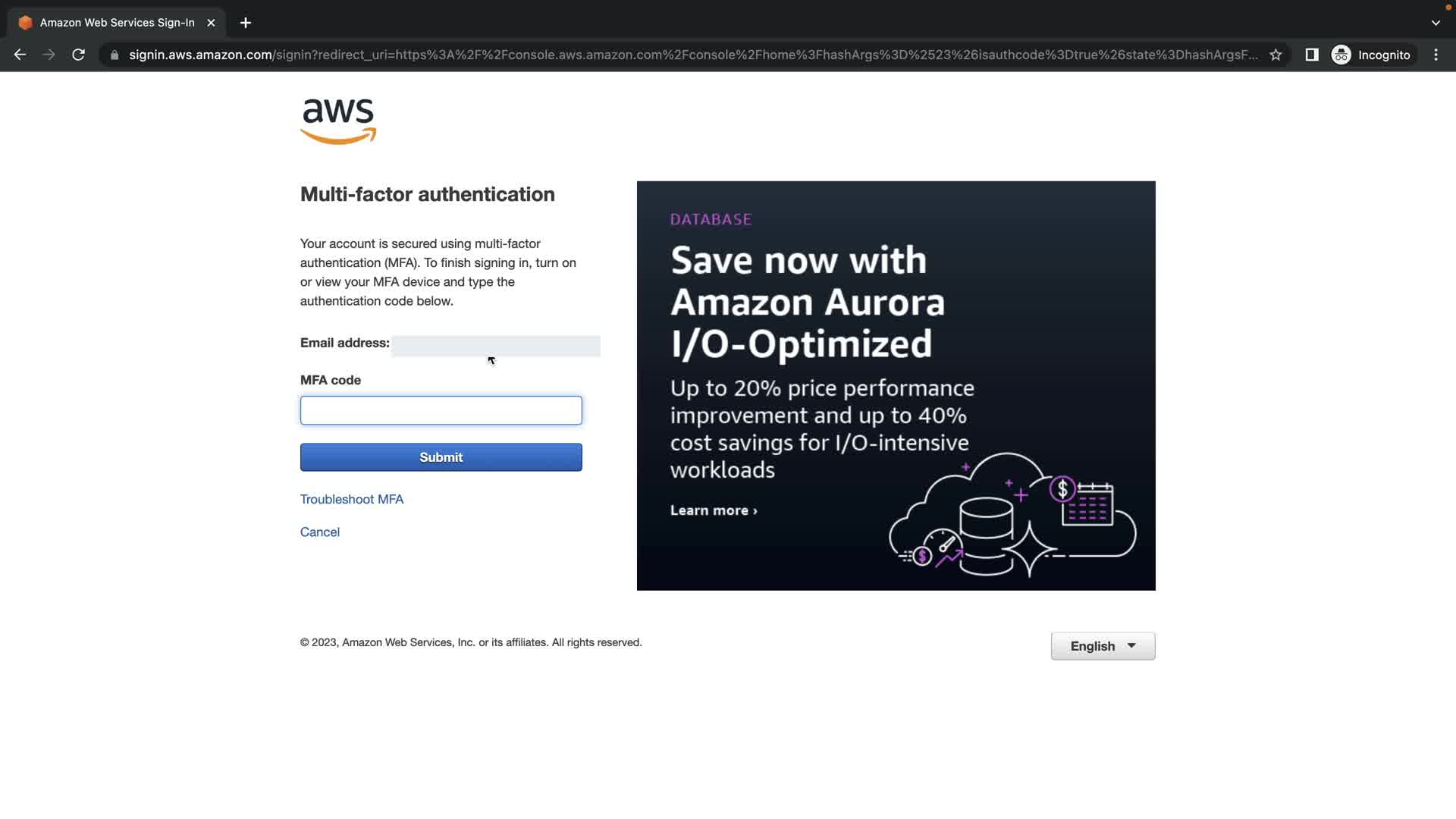Select Amazon Web Services Sign-In tab
Viewport: 1456px width, 819px height.
coord(117,23)
